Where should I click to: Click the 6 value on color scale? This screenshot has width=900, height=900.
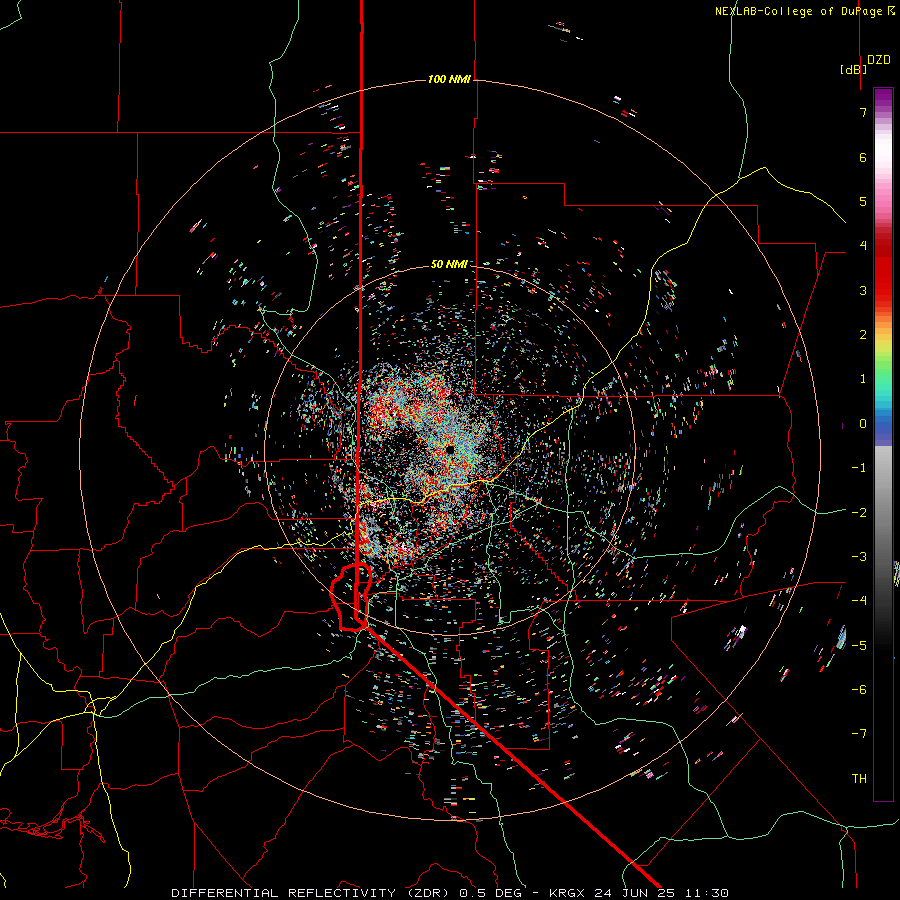863,157
